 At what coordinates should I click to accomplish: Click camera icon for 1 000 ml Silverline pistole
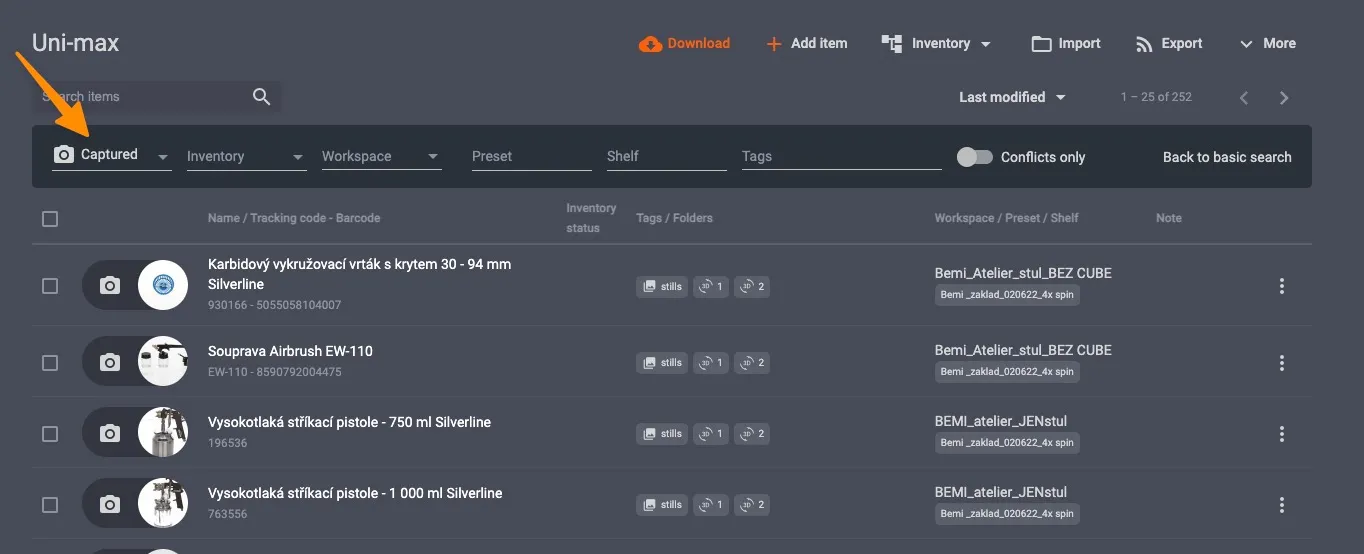[110, 504]
